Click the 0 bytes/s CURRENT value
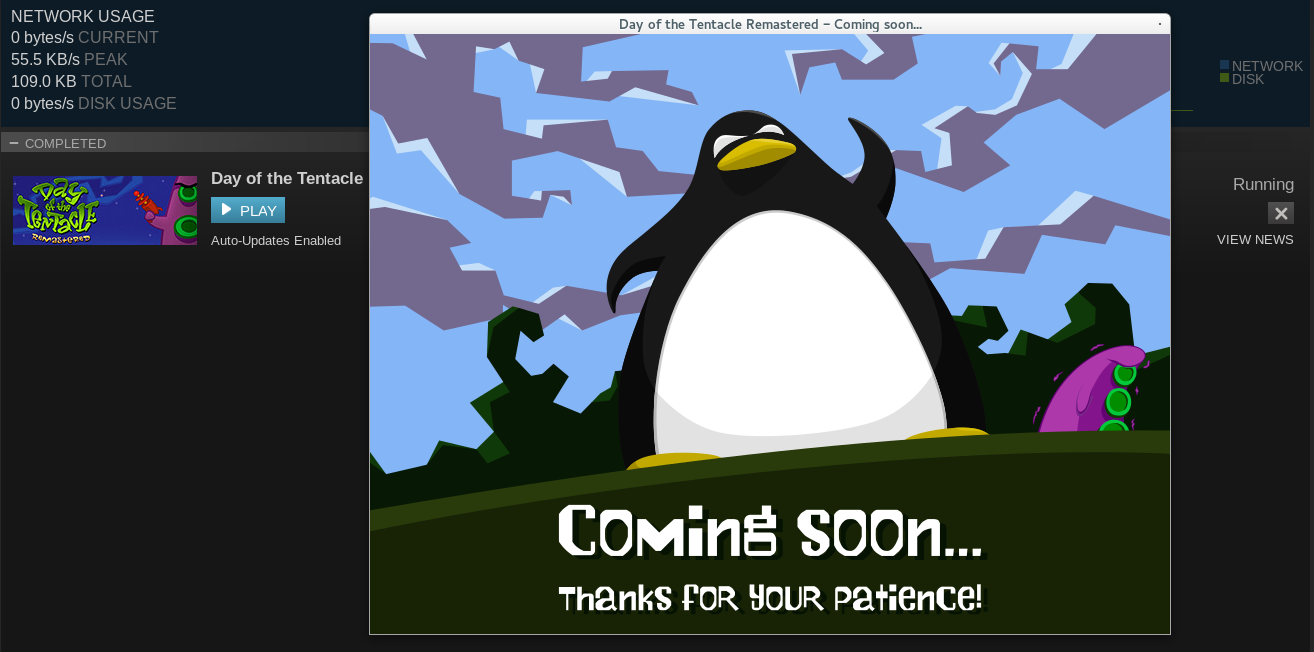Image resolution: width=1314 pixels, height=652 pixels. [x=85, y=38]
